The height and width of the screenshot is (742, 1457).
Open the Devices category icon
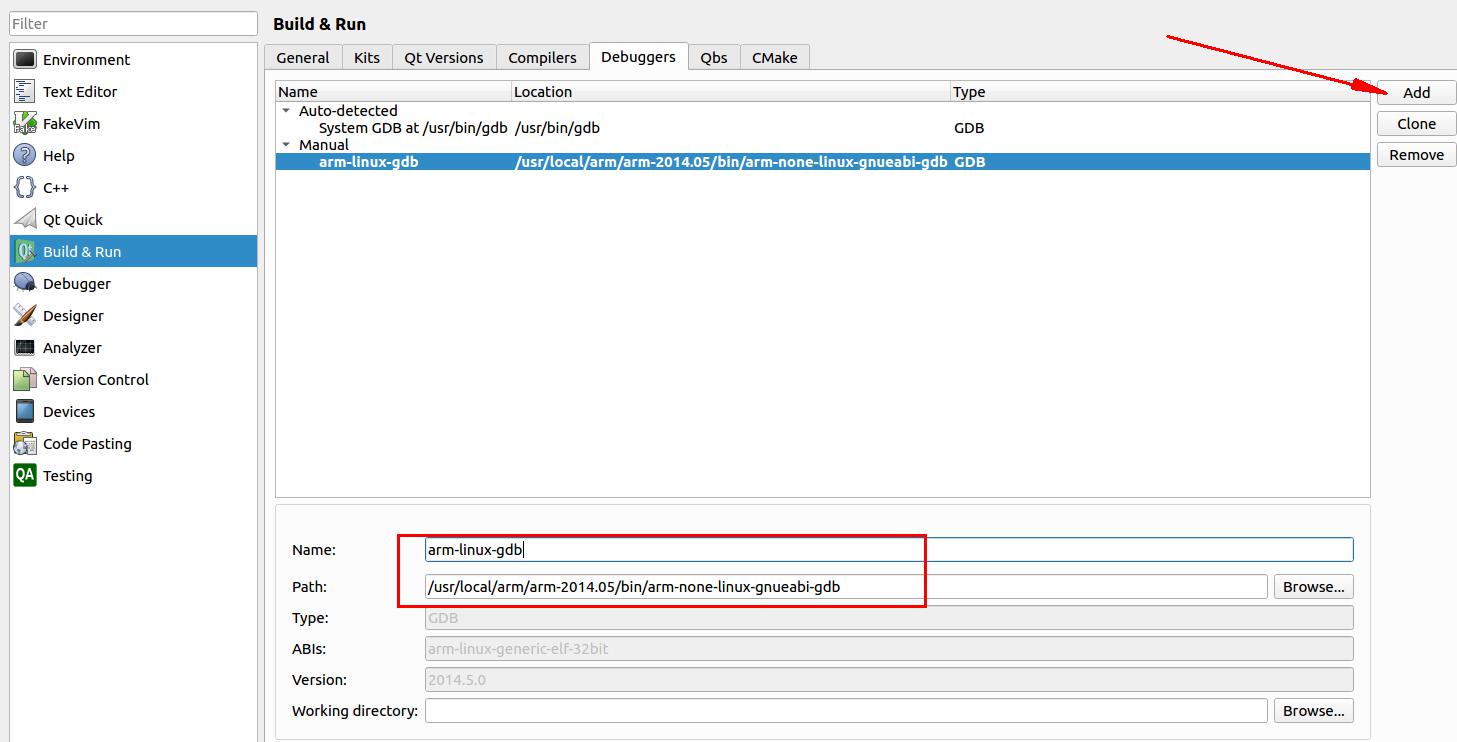coord(25,412)
